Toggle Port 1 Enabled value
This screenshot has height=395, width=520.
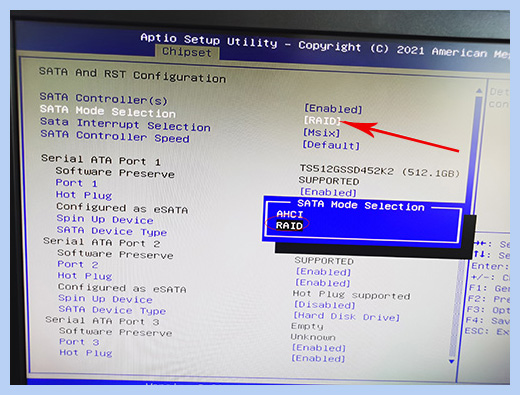pyautogui.click(x=328, y=192)
